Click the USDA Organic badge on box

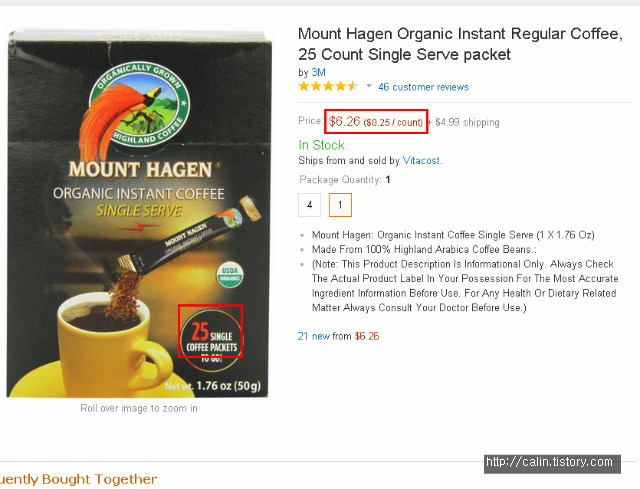[230, 274]
